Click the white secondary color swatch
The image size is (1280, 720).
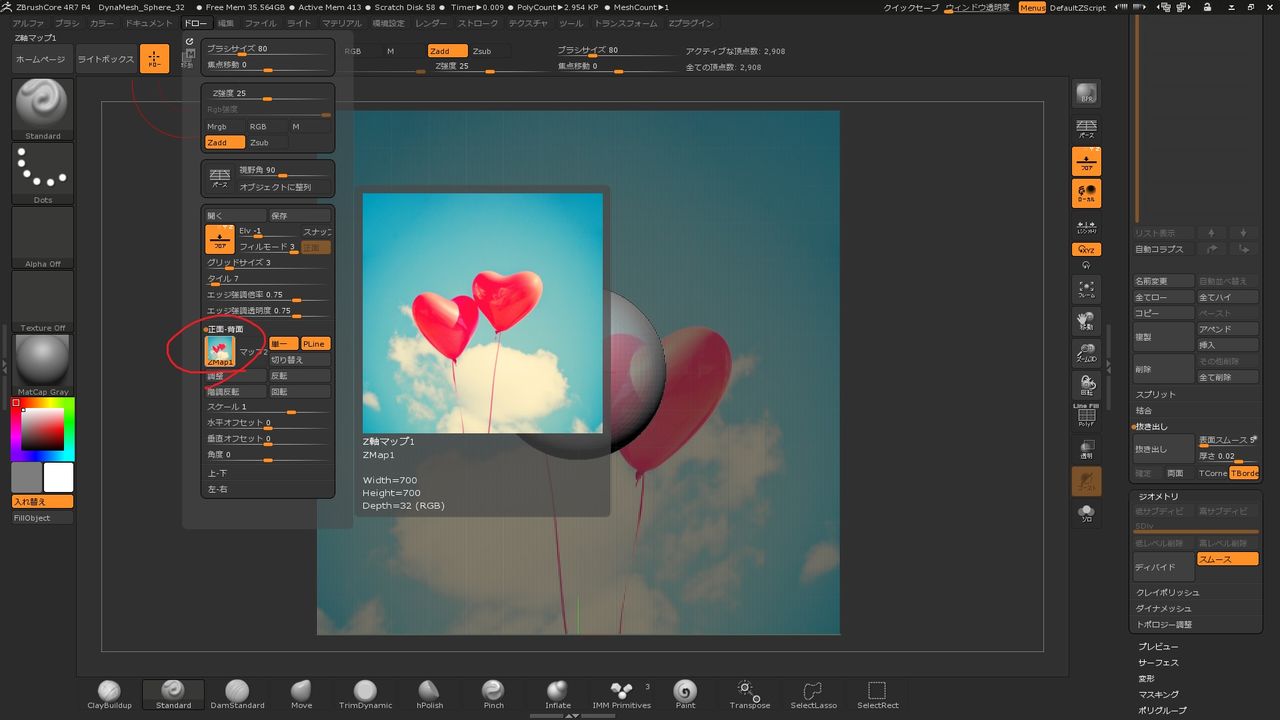tap(59, 477)
